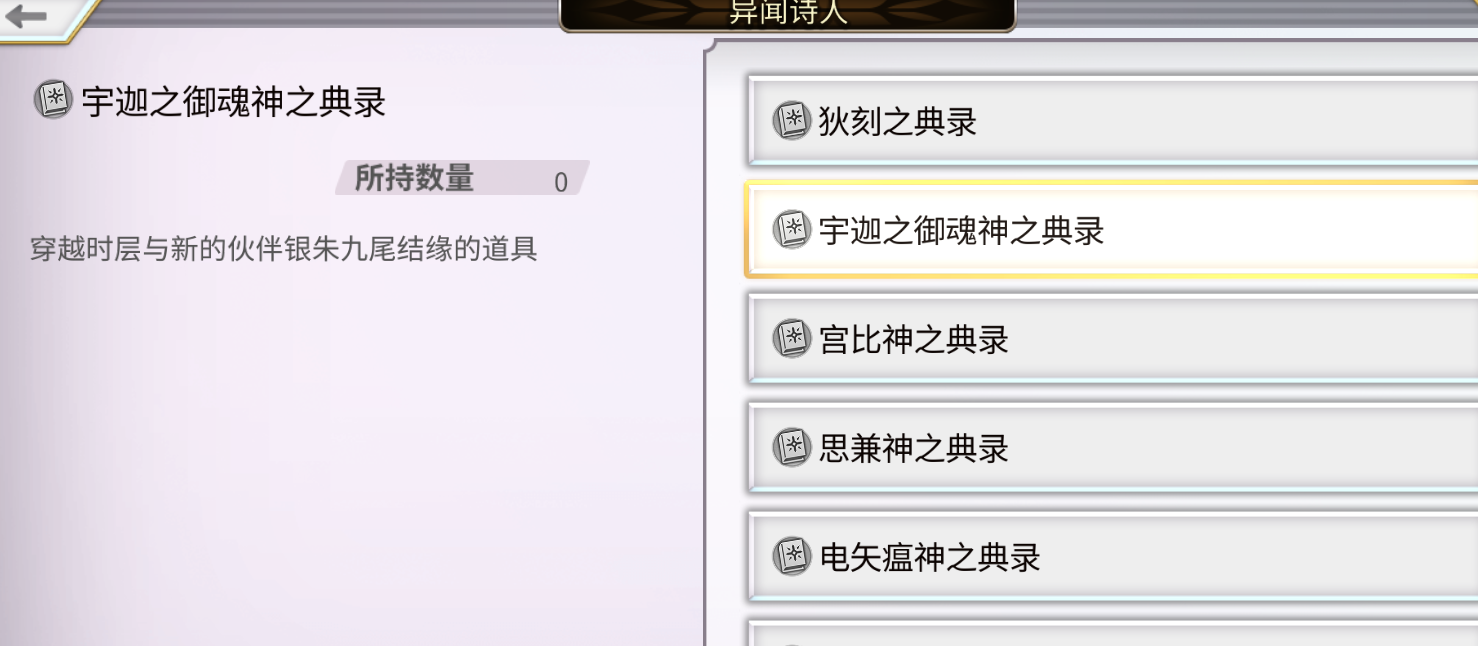
Task: Click the 异闻诗人 title banner
Action: pyautogui.click(x=787, y=15)
